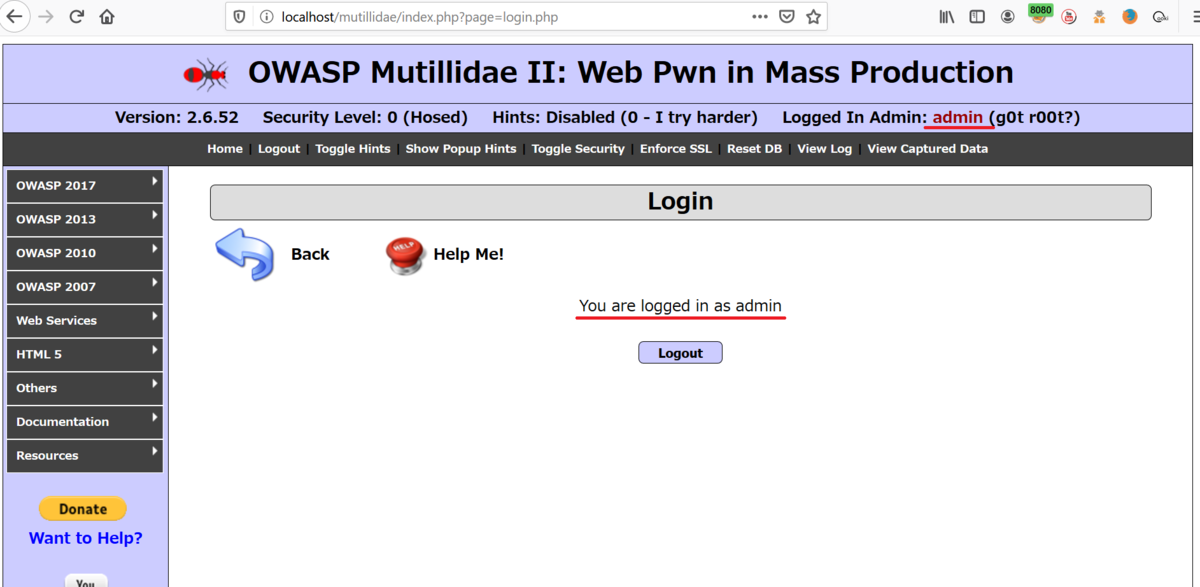The width and height of the screenshot is (1200, 587).
Task: Open the Firefox Library icon
Action: pos(946,17)
